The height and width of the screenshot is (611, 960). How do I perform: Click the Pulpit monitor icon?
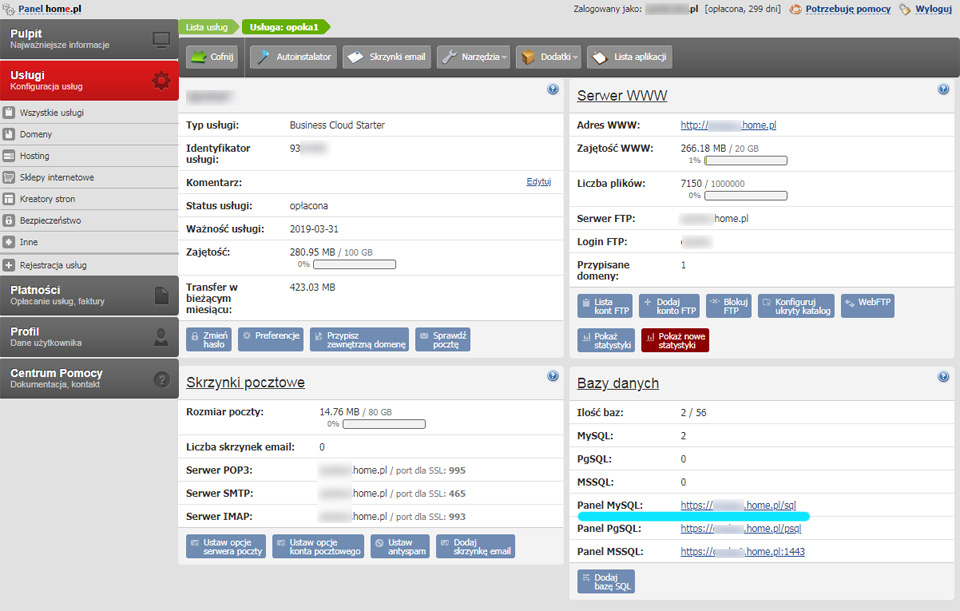coord(161,40)
